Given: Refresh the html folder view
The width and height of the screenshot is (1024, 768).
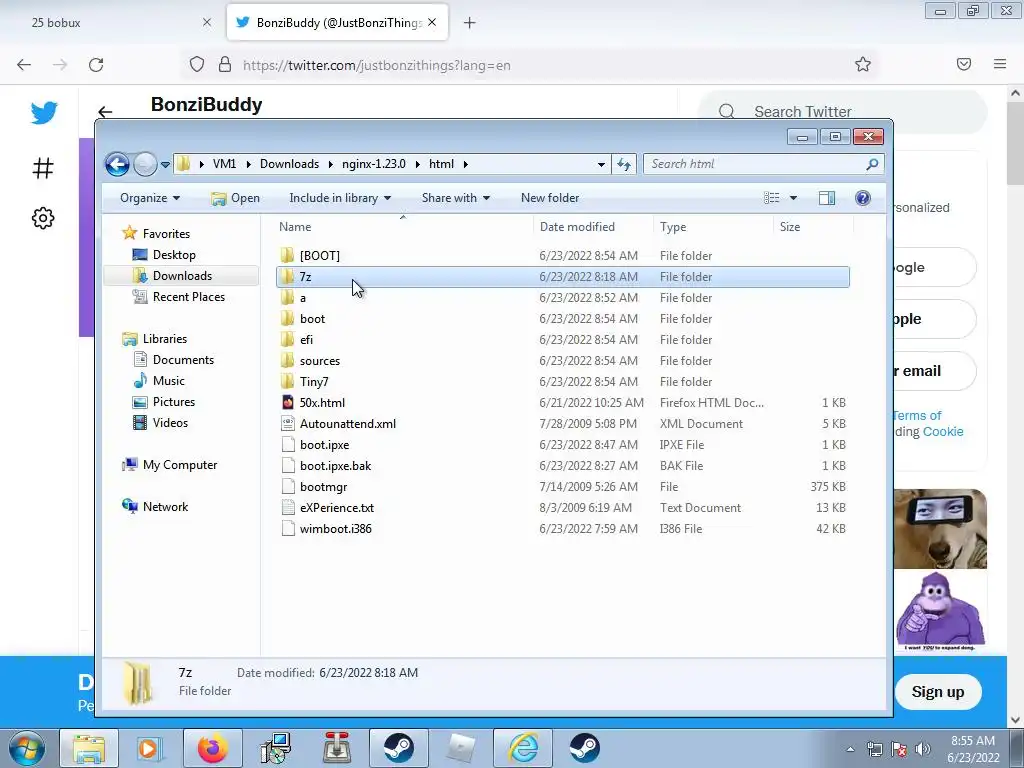Looking at the screenshot, I should pos(624,164).
